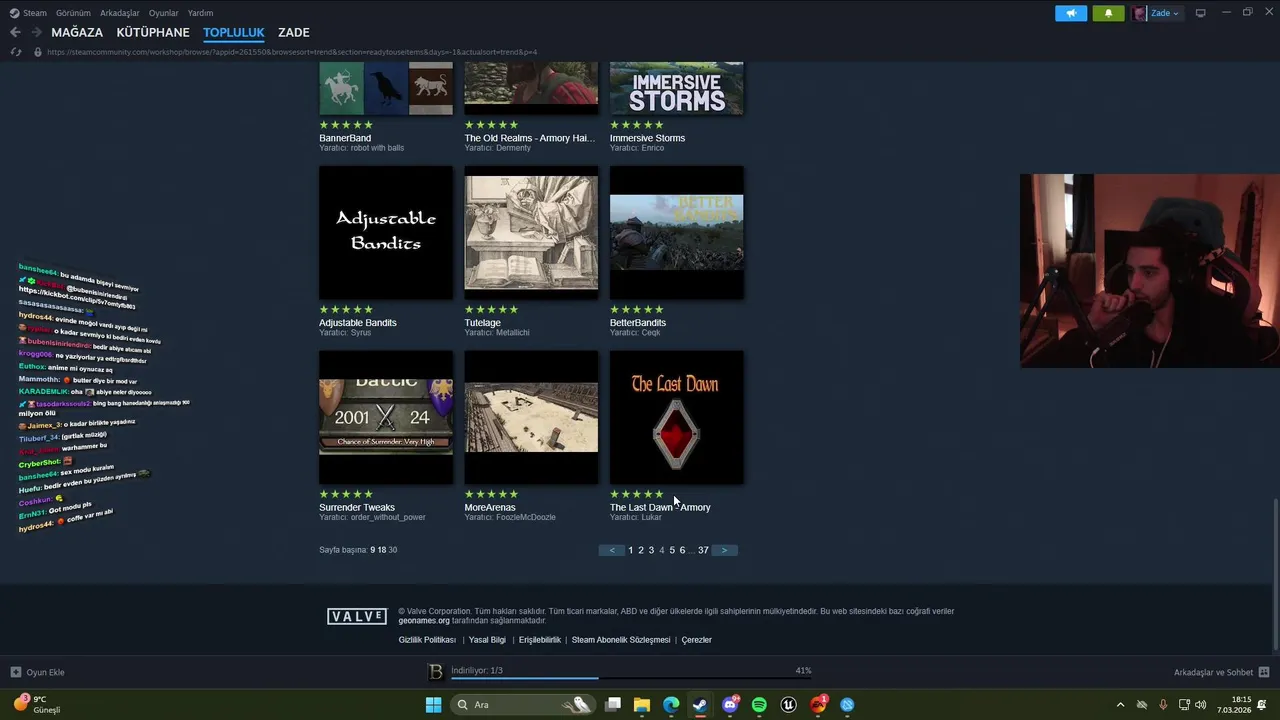
Task: Jump to last page 37
Action: [x=703, y=550]
